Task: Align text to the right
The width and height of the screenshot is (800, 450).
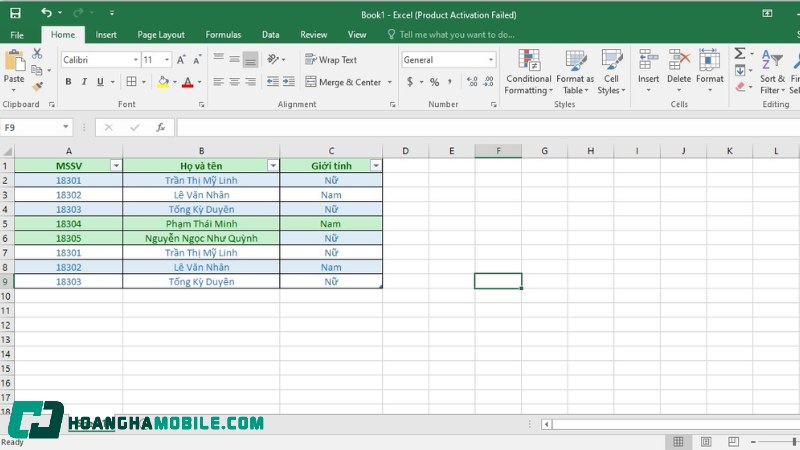Action: [x=250, y=82]
